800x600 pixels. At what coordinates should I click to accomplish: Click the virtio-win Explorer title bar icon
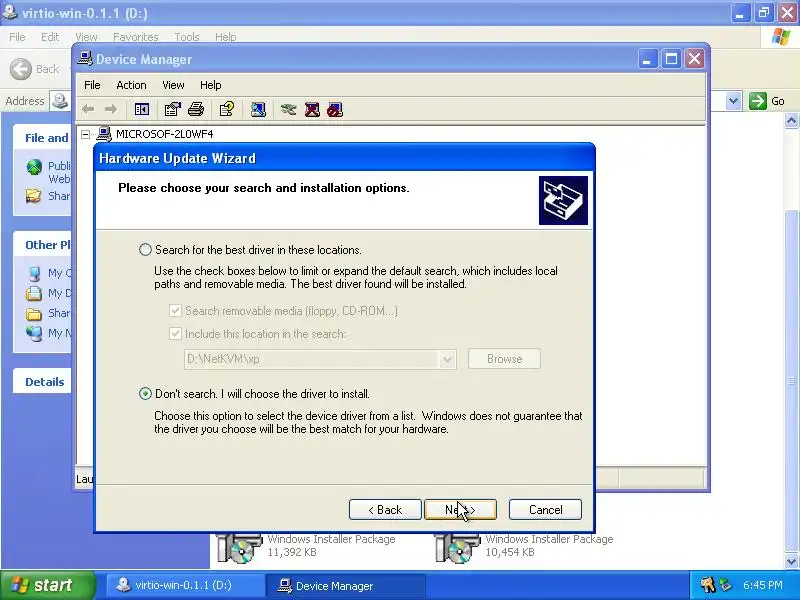(9, 12)
